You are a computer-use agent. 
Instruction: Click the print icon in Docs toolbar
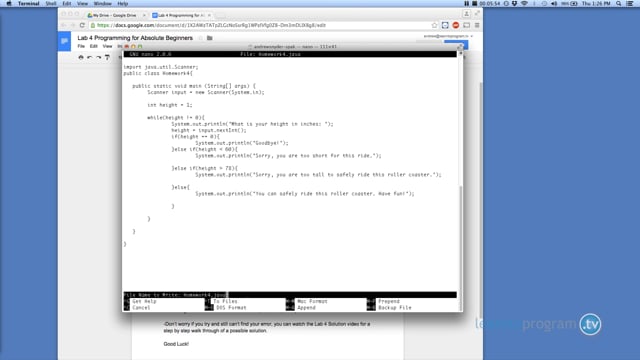click(81, 58)
